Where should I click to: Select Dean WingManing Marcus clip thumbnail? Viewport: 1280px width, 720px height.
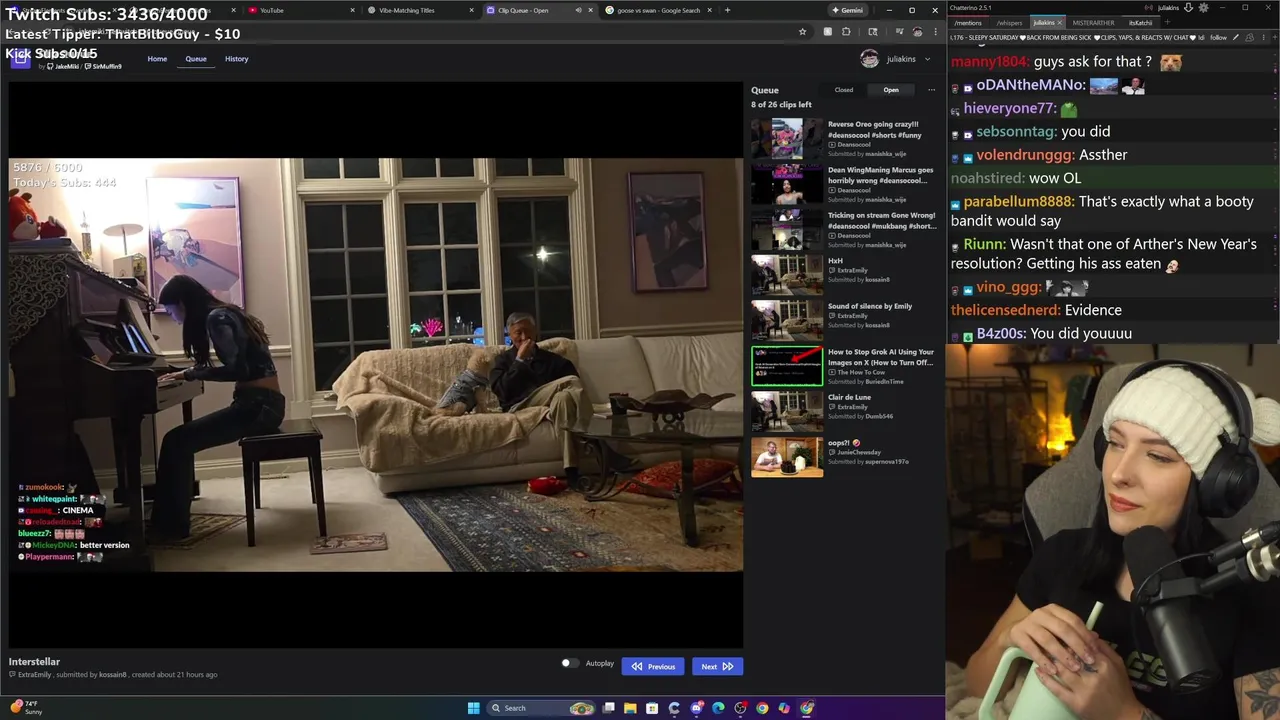tap(787, 184)
